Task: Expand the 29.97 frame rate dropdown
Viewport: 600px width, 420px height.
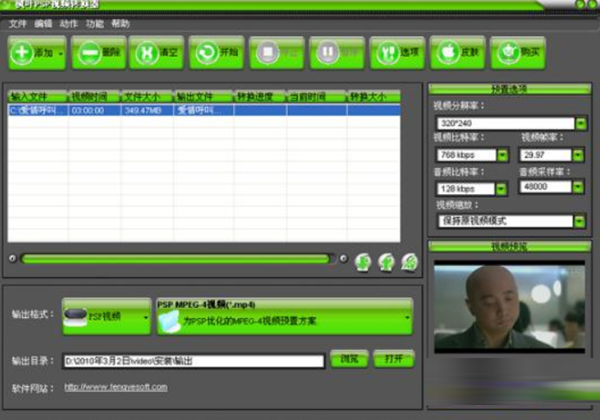Action: click(x=580, y=155)
